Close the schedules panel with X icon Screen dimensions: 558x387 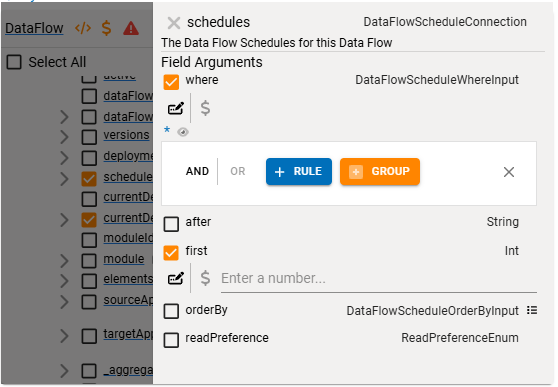click(x=174, y=23)
